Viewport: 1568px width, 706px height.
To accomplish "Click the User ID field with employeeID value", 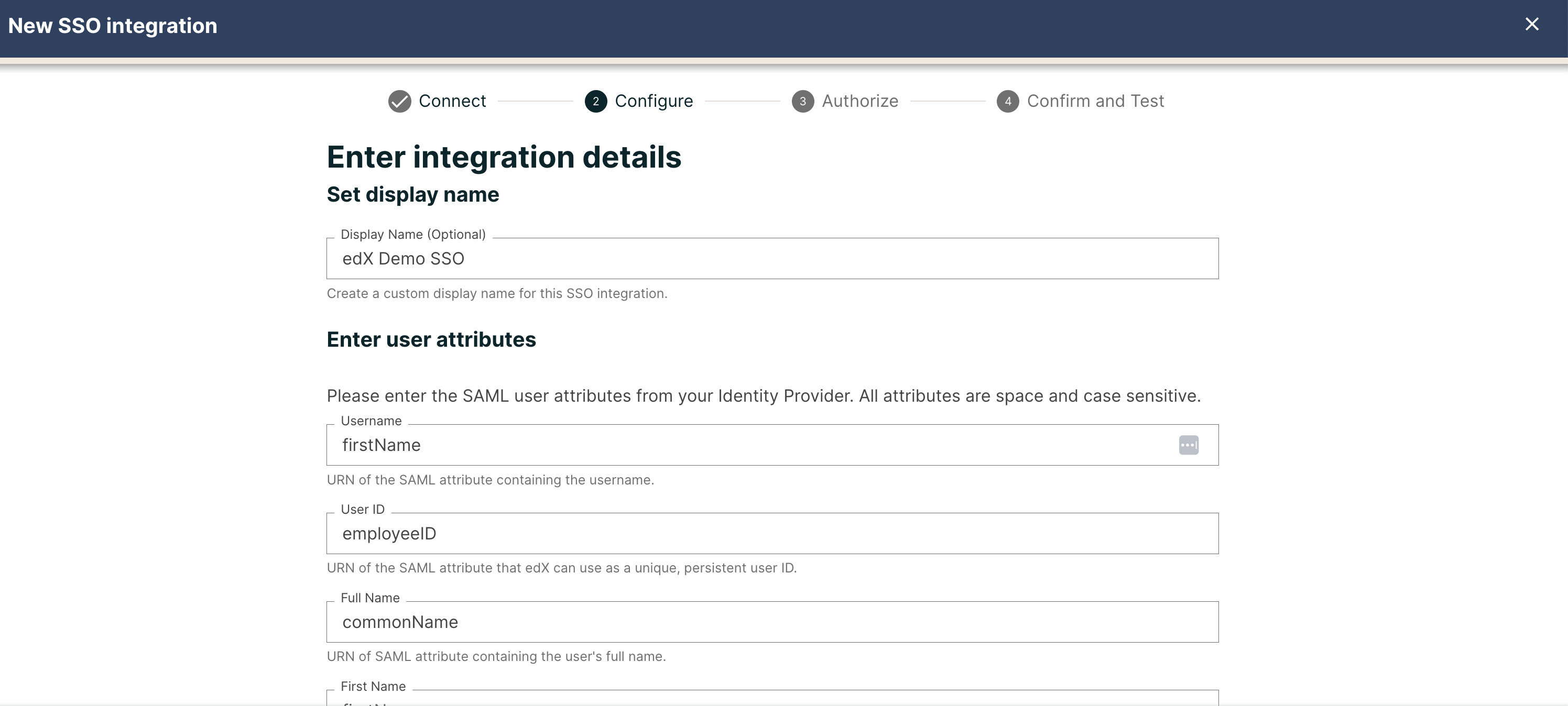I will (772, 533).
